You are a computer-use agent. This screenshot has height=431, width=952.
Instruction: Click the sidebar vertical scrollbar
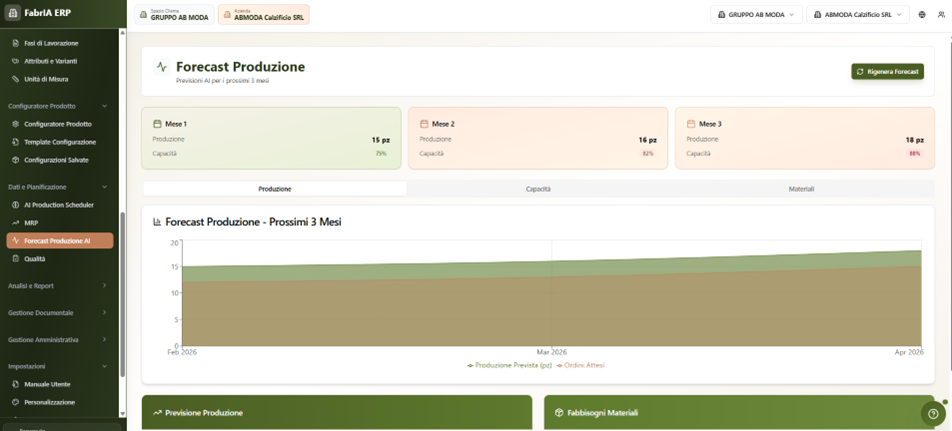123,295
